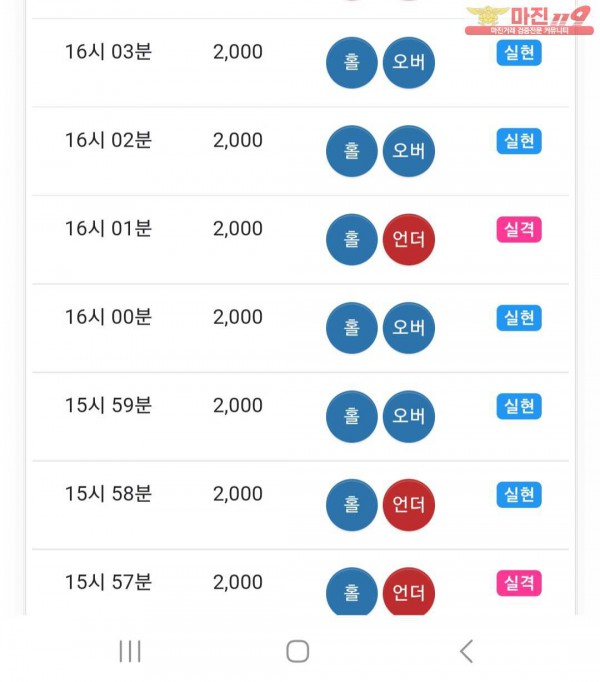Click the 실현 badge in 16시 03분 row
Viewport: 600px width, 682px height.
519,53
